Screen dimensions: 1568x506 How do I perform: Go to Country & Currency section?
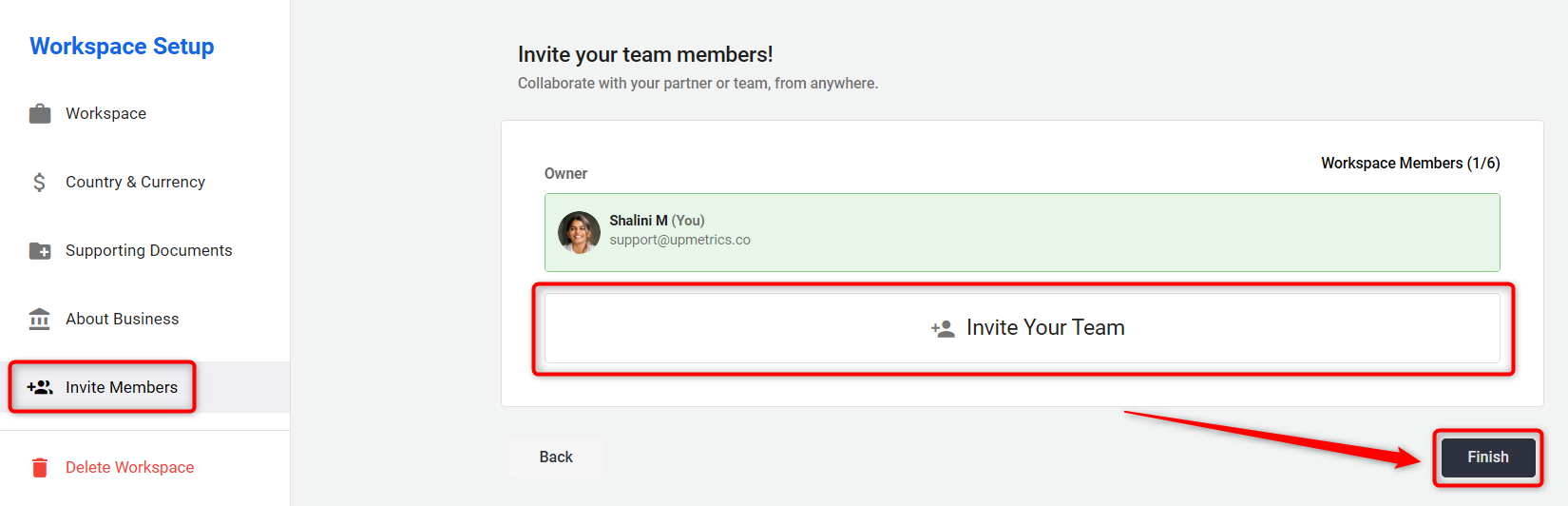coord(135,182)
